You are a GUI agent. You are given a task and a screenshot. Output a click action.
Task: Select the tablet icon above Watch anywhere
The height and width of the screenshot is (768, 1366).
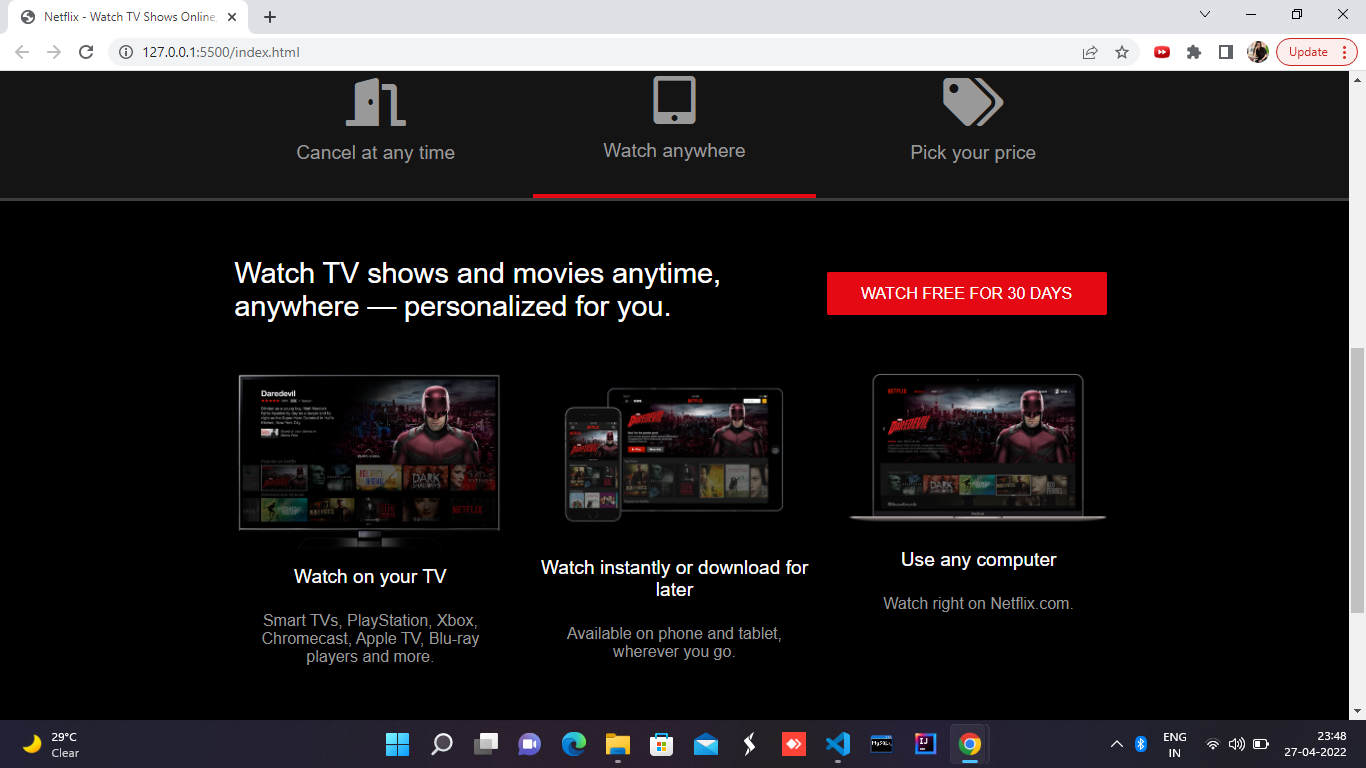[674, 99]
